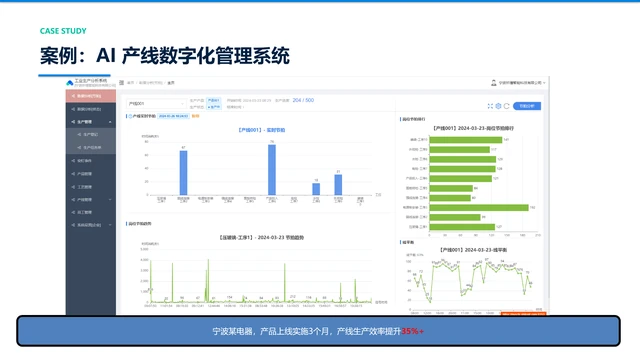The height and width of the screenshot is (360, 640).
Task: Click the 2024-03-23 节拍趋势 chart title
Action: coord(261,238)
